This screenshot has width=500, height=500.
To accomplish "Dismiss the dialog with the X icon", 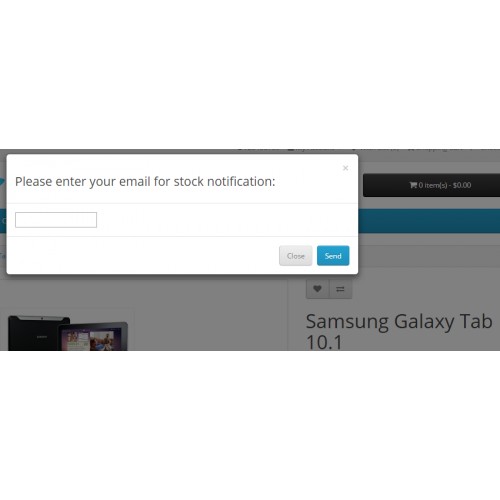I will [345, 168].
